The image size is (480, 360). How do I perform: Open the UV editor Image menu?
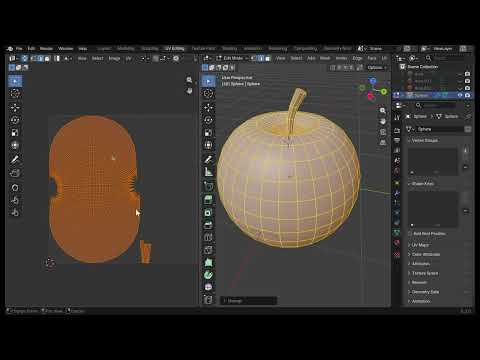coord(114,59)
